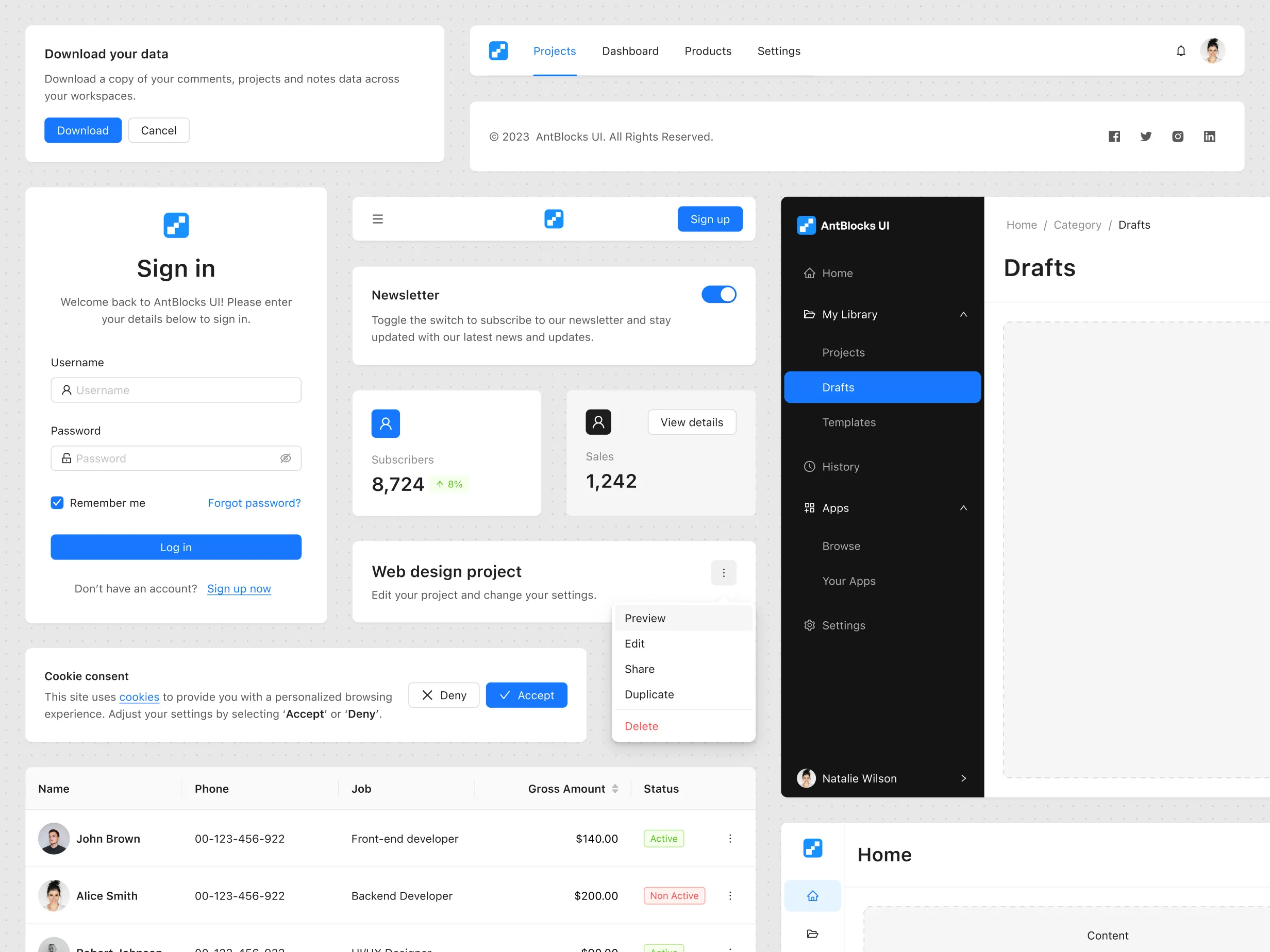Uncheck the Remember me checkbox
Screen dimensions: 1270x952
(x=57, y=502)
